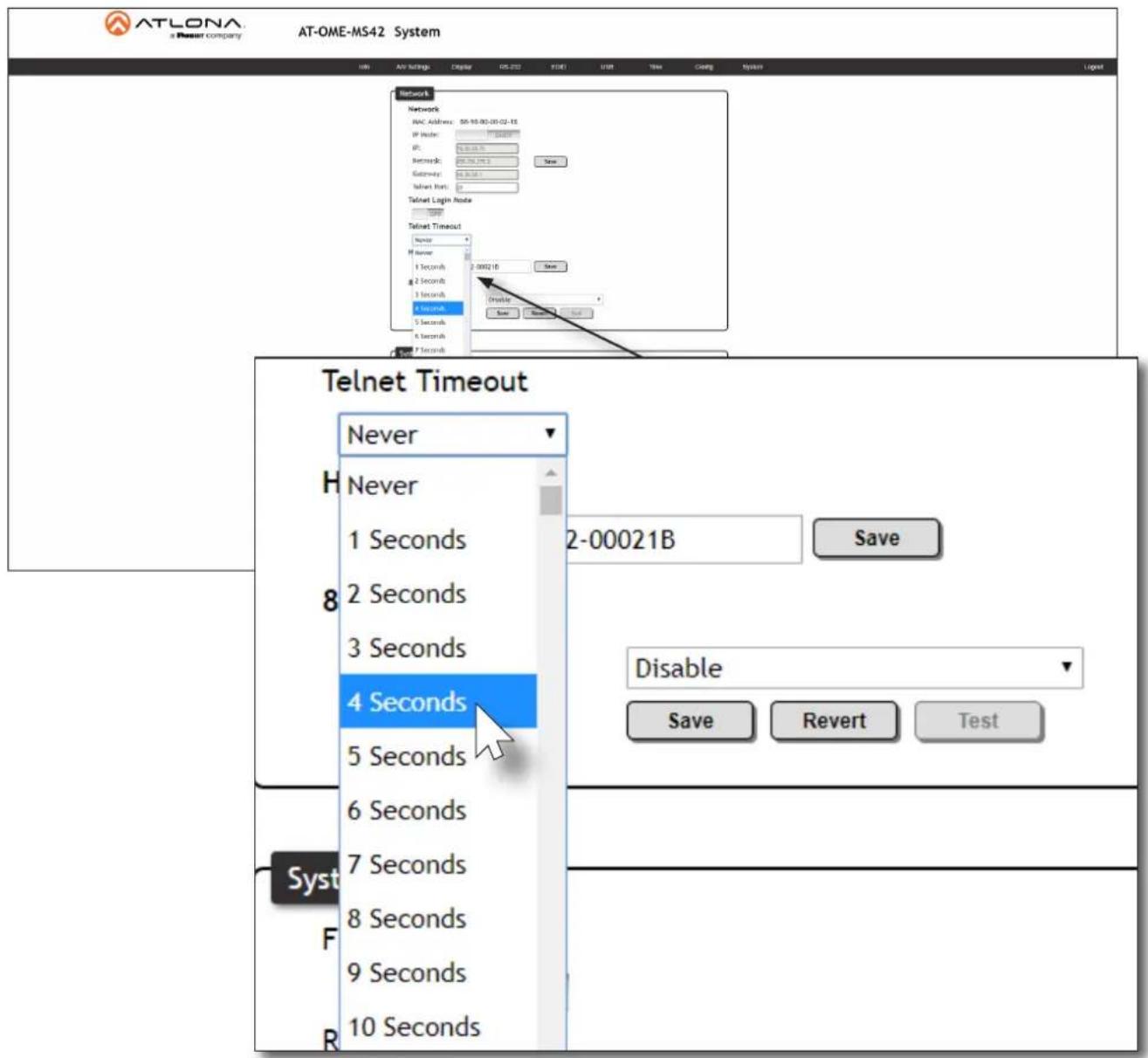Toggle the IP Mode switch in Network panel
The height and width of the screenshot is (1058, 1148).
point(487,135)
